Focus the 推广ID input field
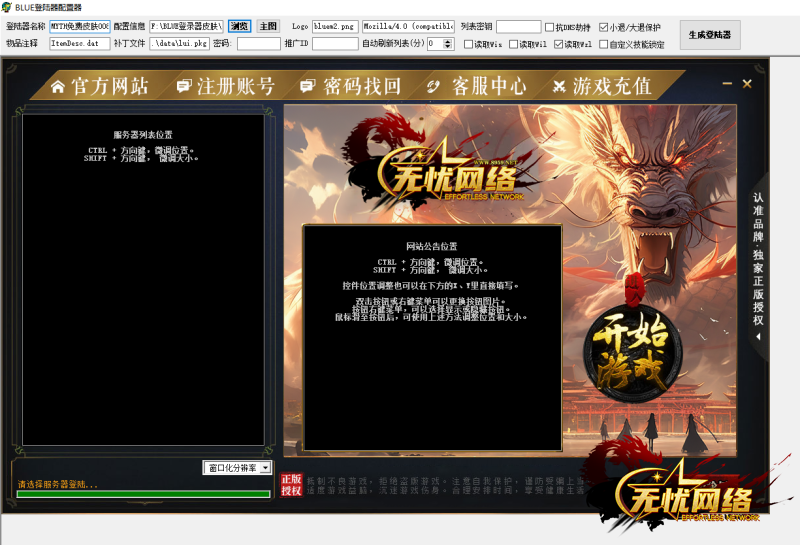 [335, 43]
